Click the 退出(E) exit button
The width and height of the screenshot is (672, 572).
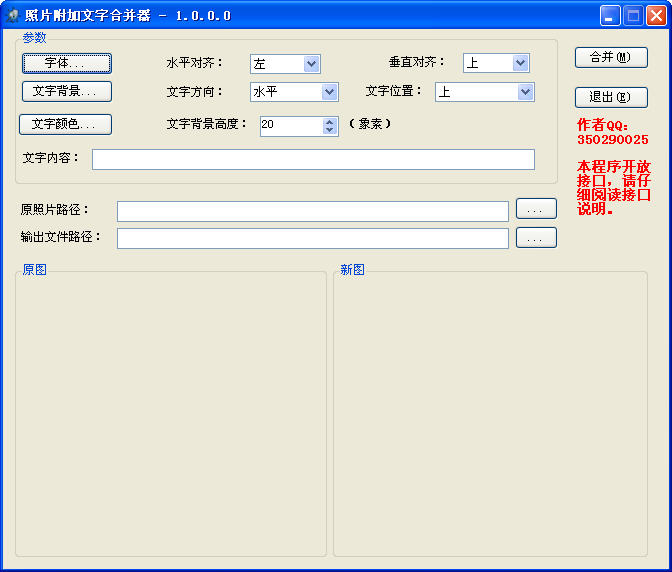[611, 97]
